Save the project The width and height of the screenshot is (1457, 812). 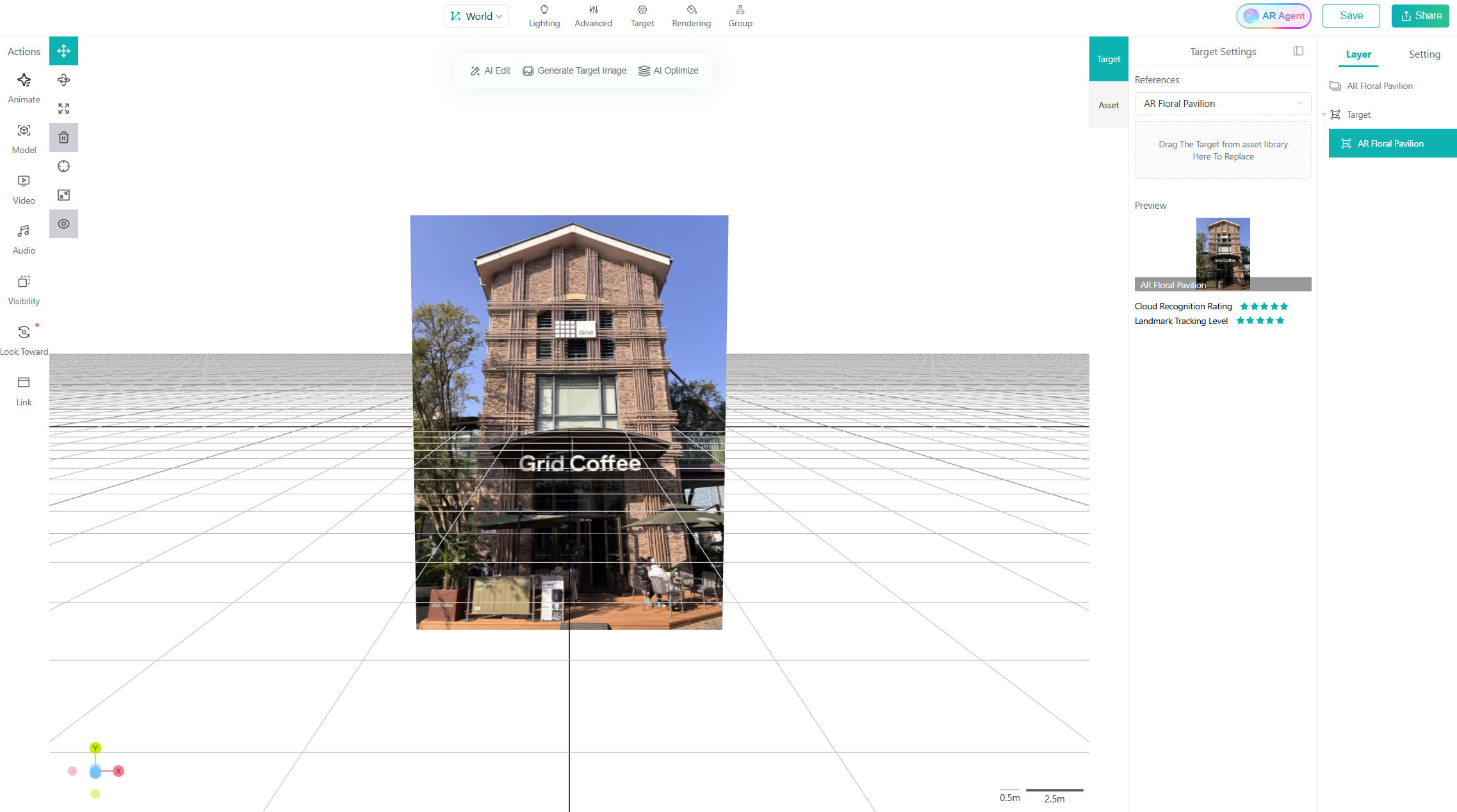(x=1351, y=16)
